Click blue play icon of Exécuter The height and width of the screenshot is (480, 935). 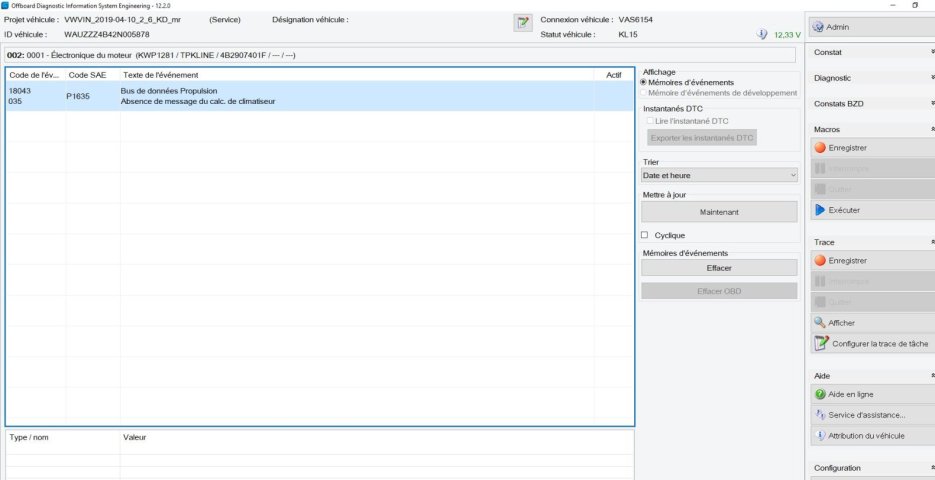[x=820, y=210]
